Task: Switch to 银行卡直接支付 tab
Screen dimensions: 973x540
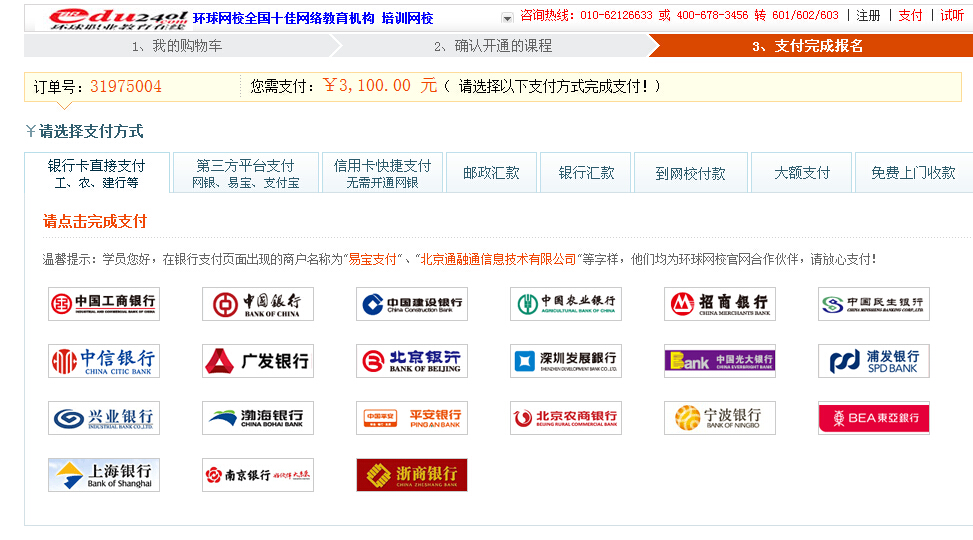Action: 97,173
